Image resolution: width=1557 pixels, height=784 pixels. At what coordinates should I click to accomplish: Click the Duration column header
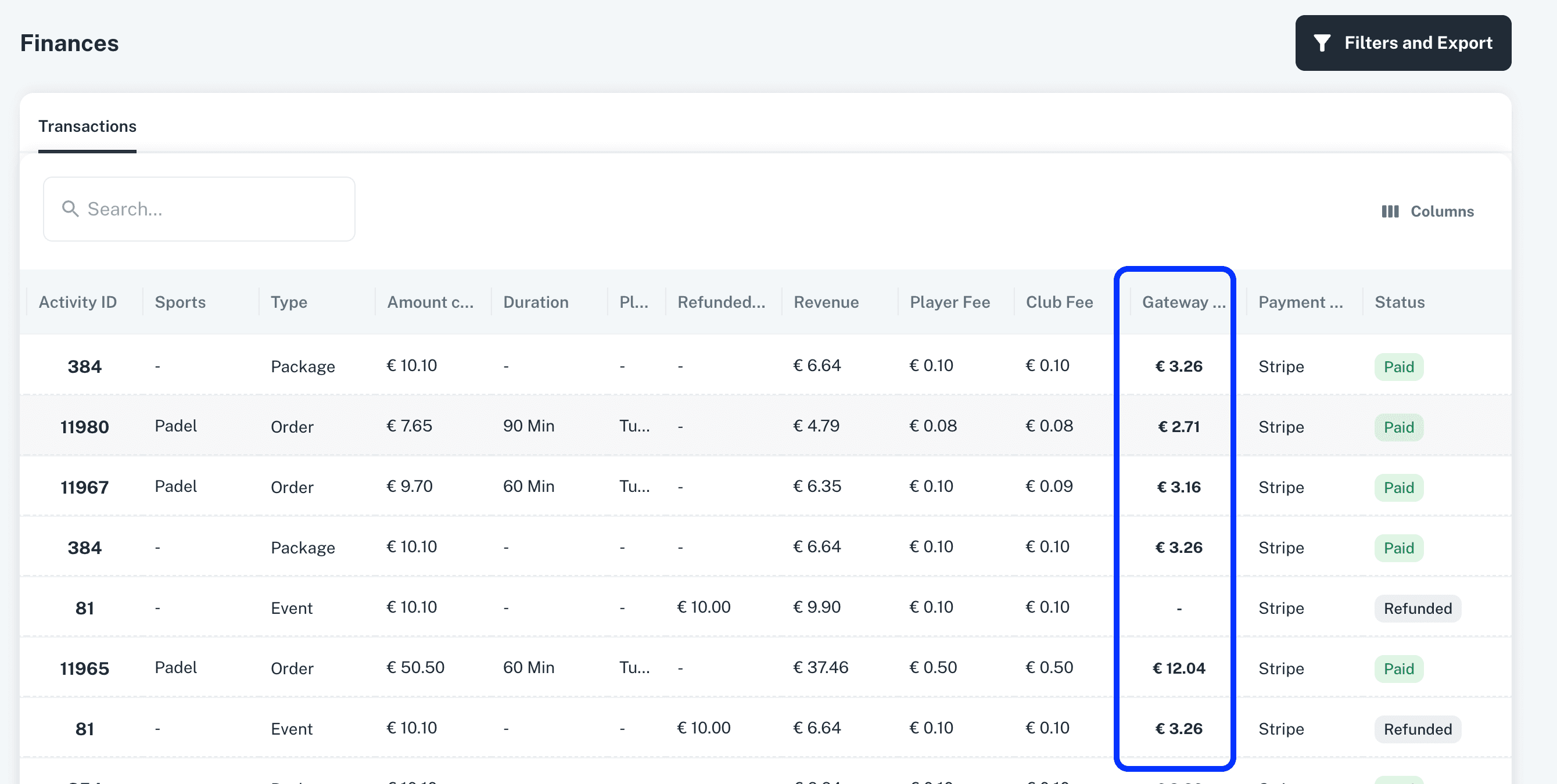pos(536,302)
